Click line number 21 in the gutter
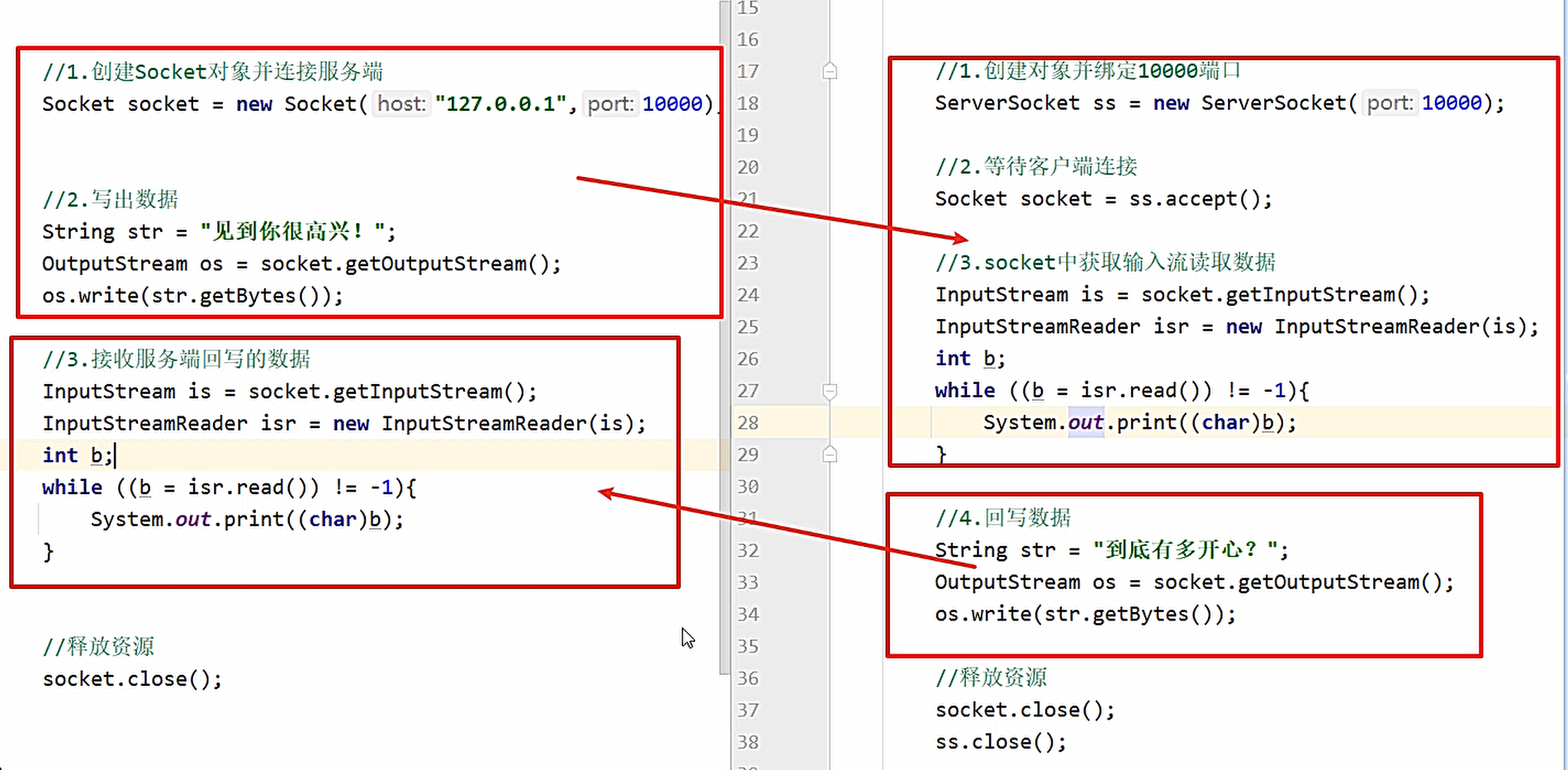 click(747, 199)
